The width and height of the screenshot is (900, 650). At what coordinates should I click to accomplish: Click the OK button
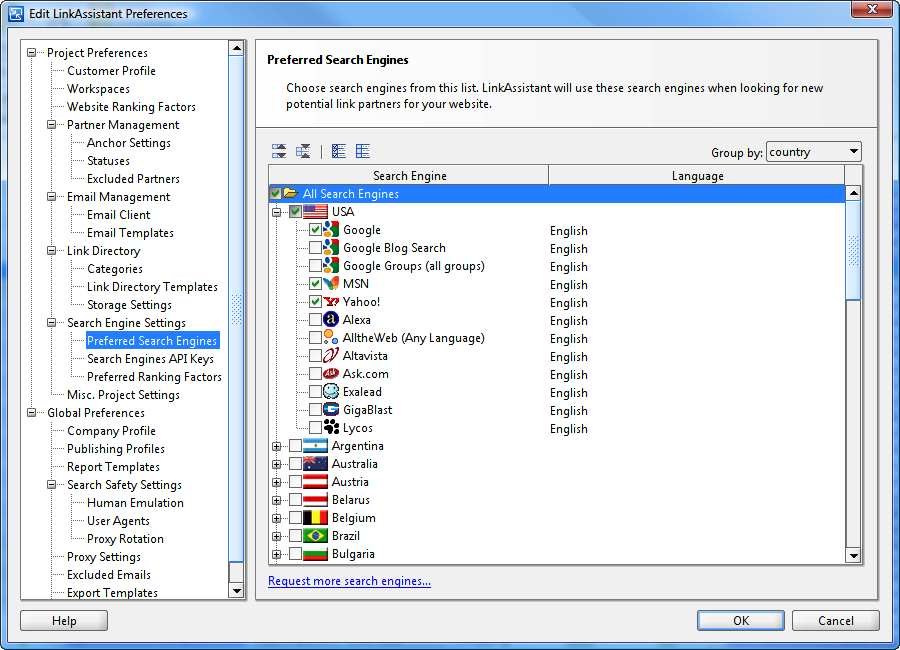coord(740,620)
